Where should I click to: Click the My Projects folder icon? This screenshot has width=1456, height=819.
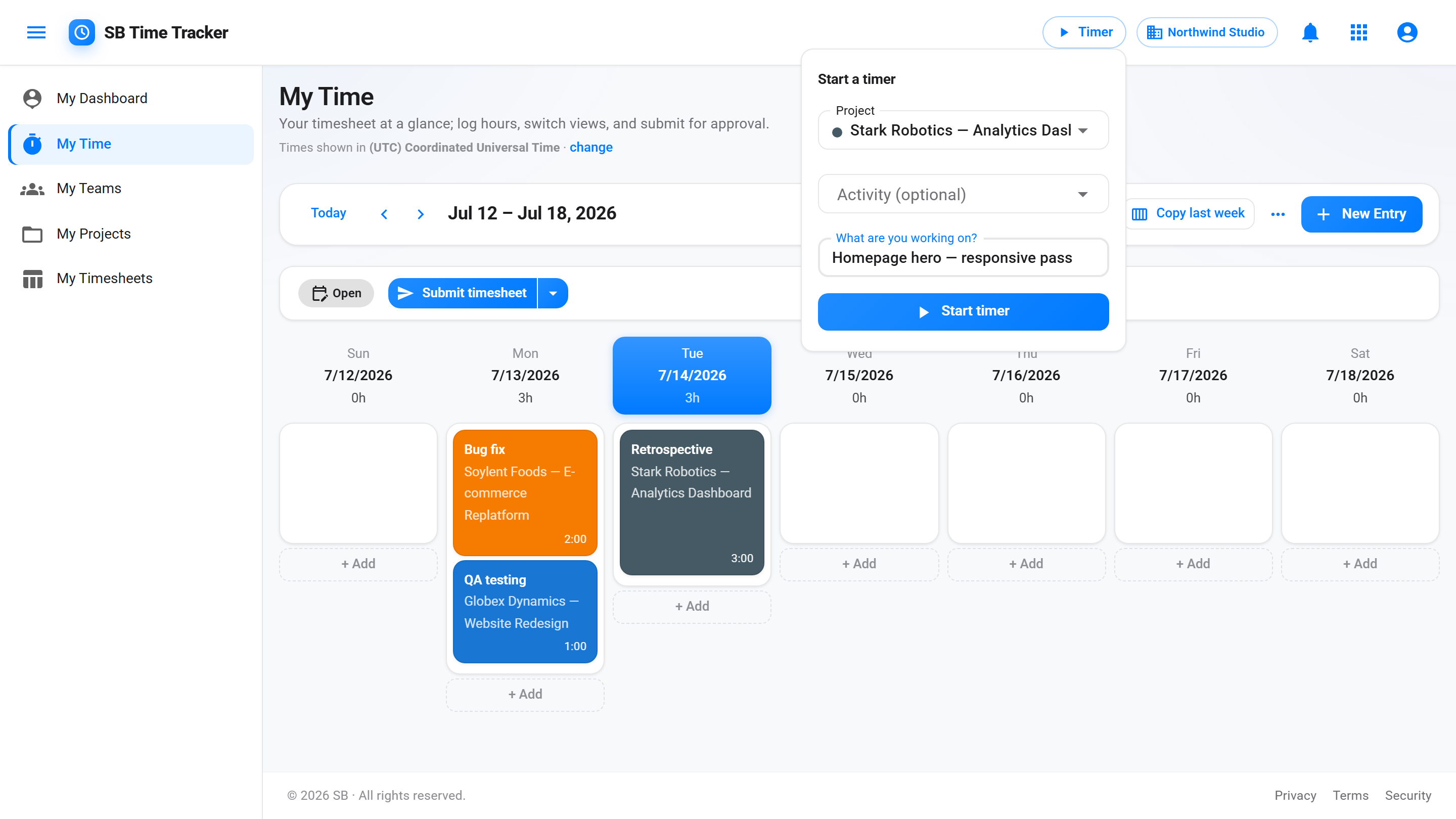32,234
